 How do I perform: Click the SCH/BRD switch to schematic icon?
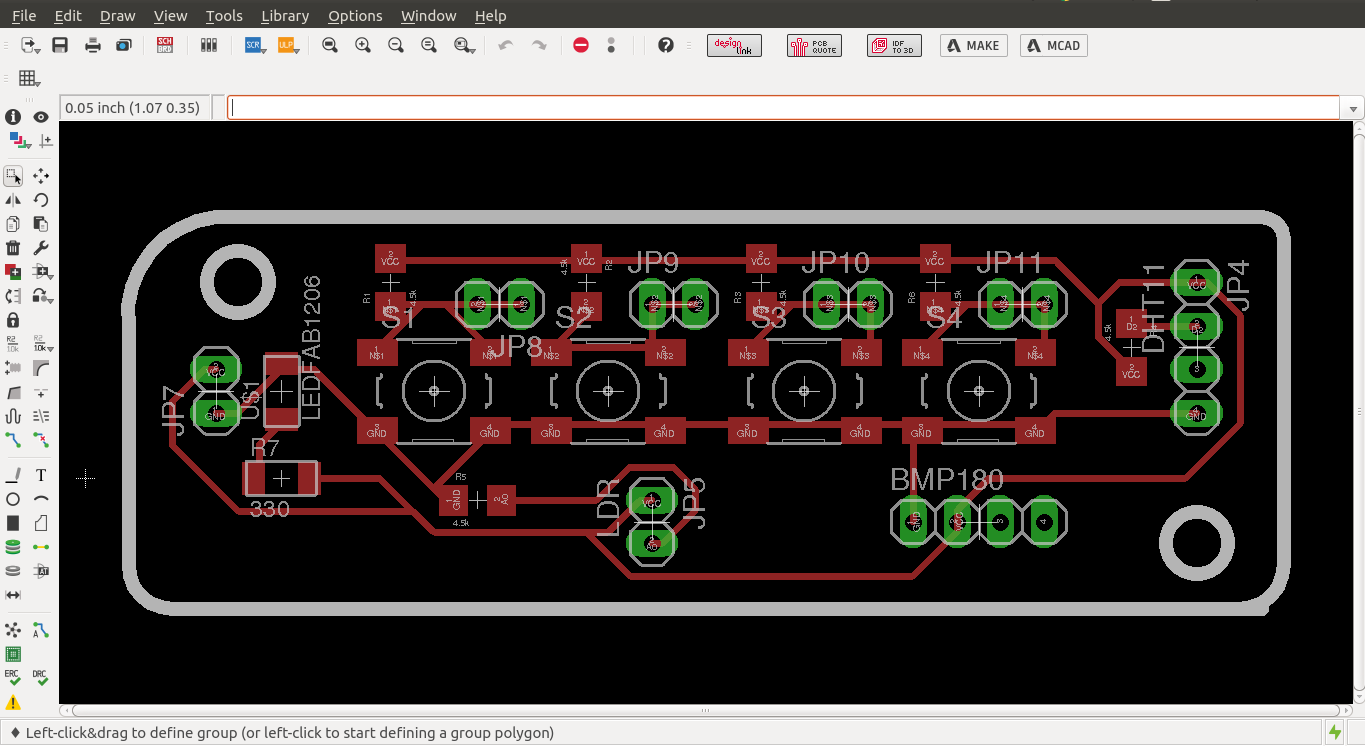[165, 45]
